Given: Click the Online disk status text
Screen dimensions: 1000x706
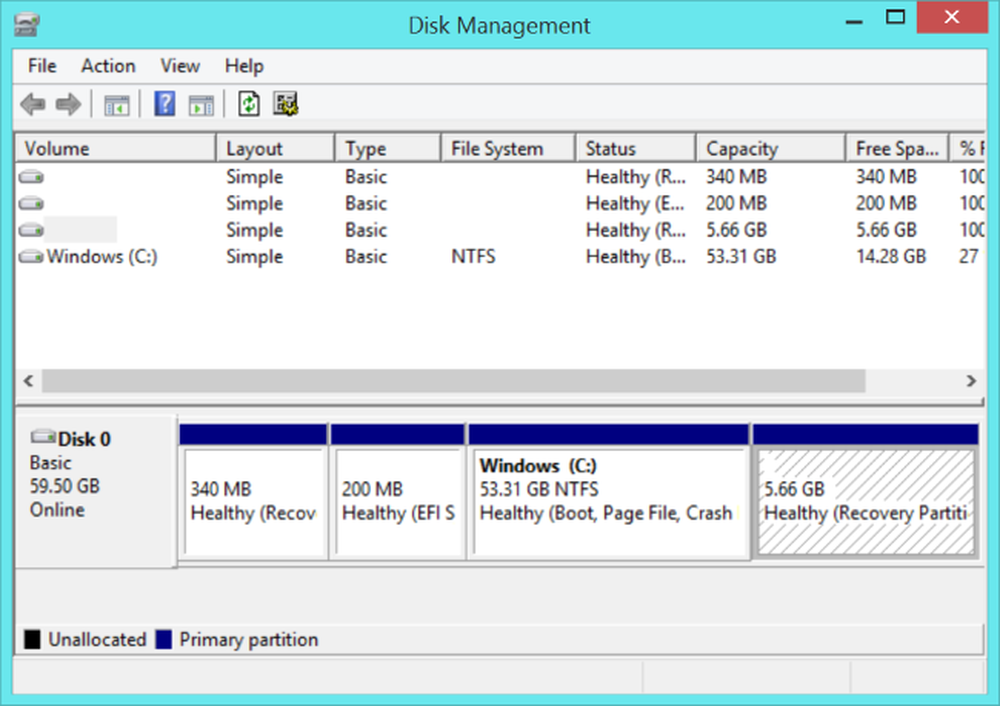Looking at the screenshot, I should pos(57,510).
